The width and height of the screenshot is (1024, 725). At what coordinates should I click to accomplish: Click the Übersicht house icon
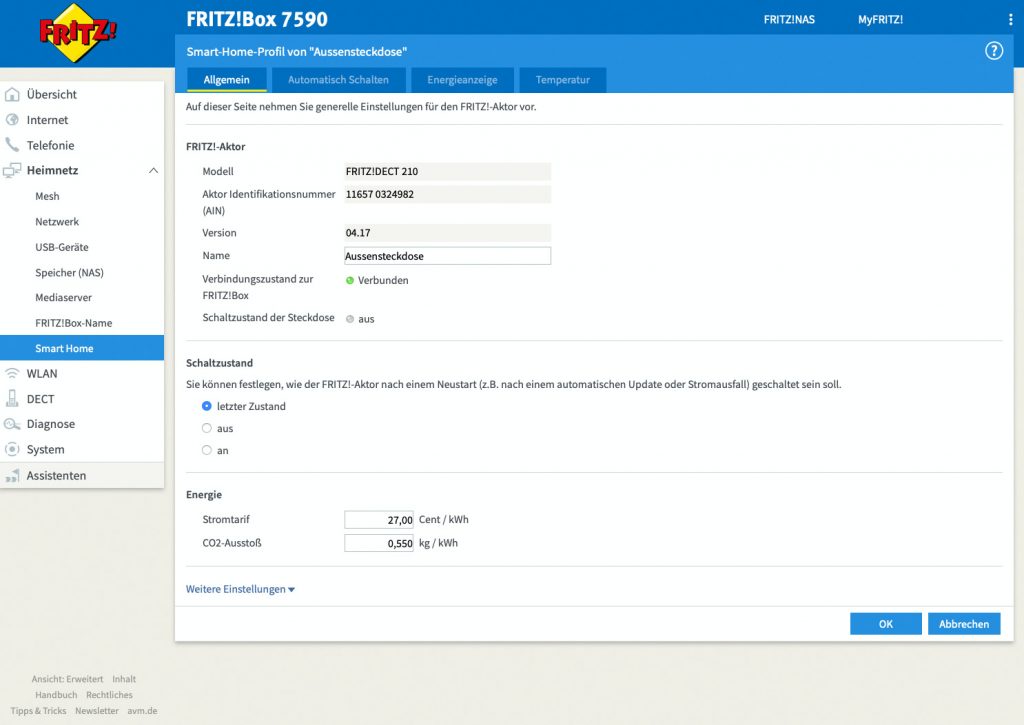[x=12, y=95]
